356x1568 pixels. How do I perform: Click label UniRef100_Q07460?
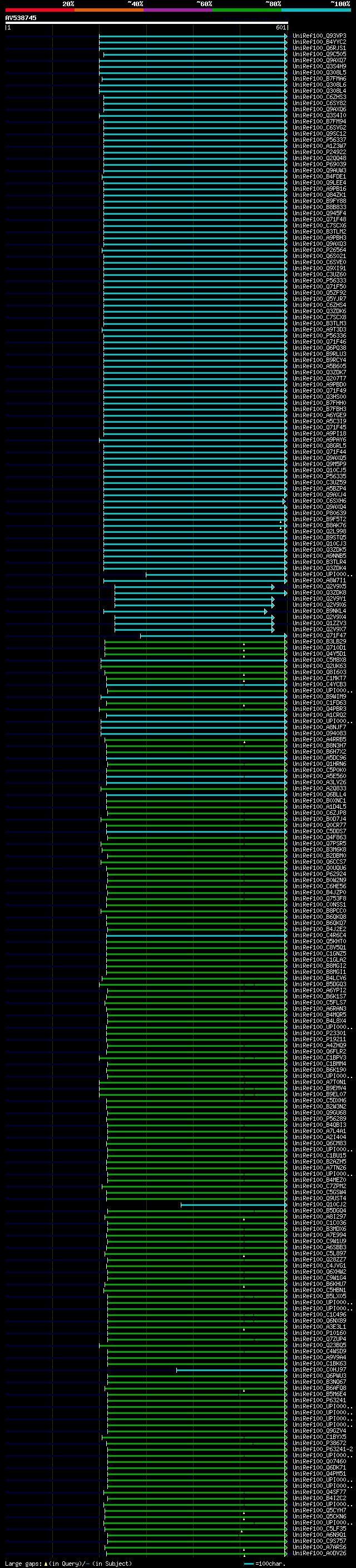(x=319, y=1461)
